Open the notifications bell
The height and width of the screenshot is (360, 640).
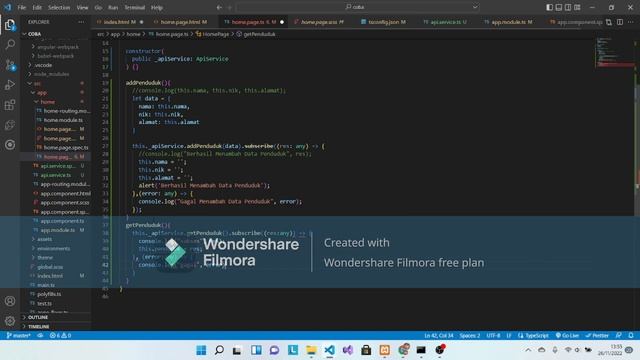tap(631, 336)
